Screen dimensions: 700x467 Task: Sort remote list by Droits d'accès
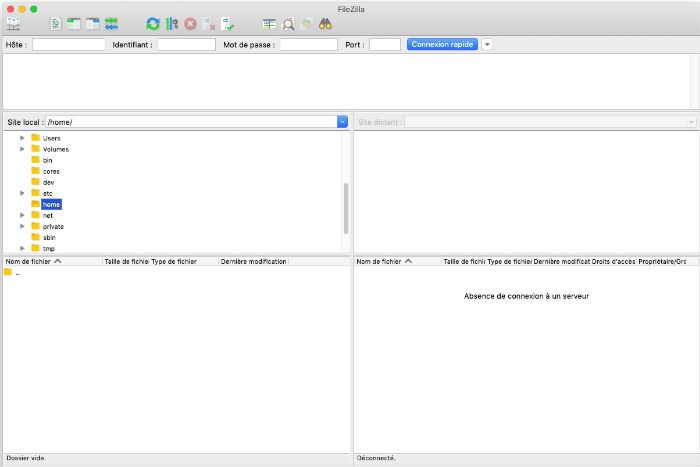613,261
